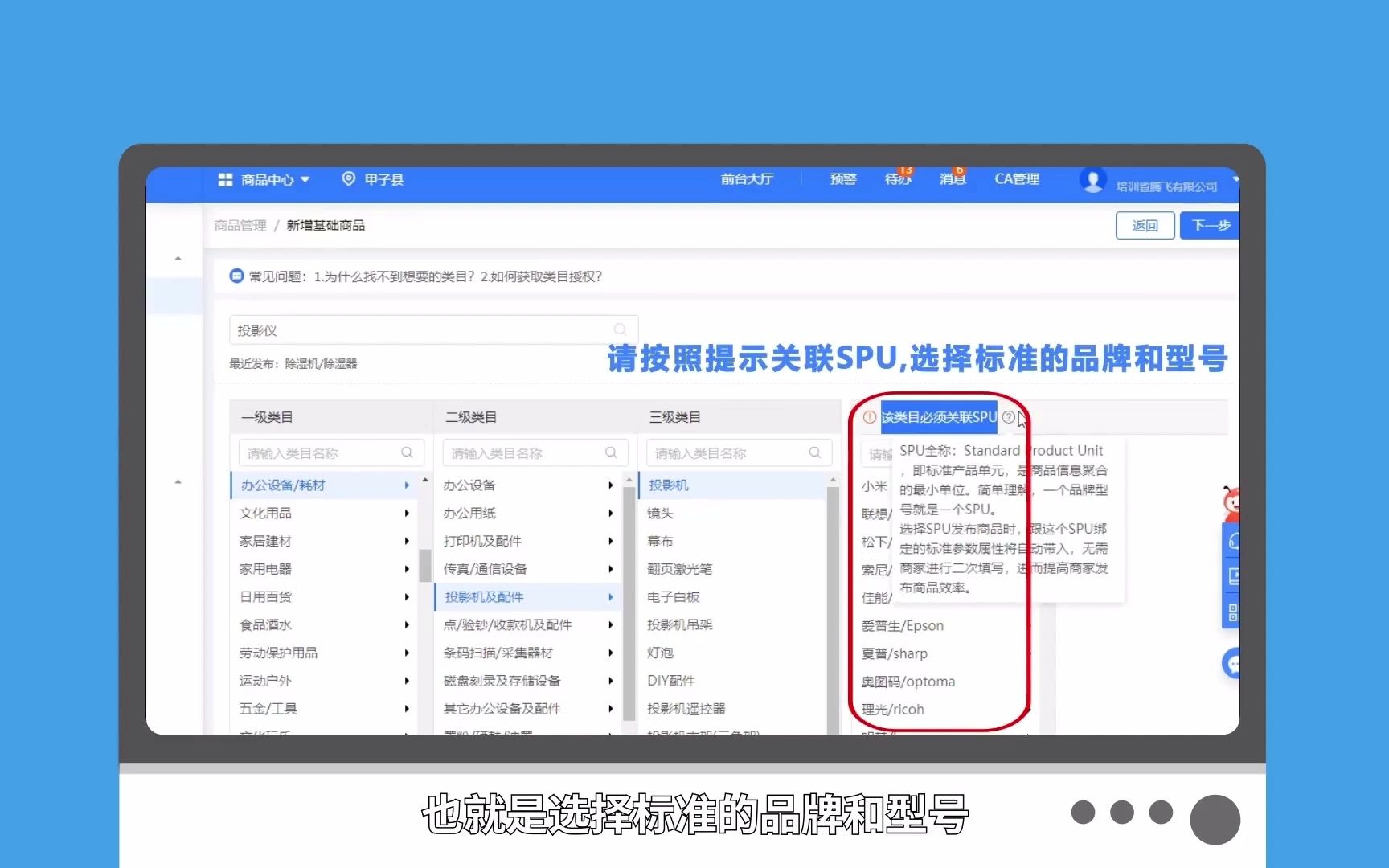Viewport: 1389px width, 868px height.
Task: Expand arrow of 投影机及配件
Action: pyautogui.click(x=611, y=597)
